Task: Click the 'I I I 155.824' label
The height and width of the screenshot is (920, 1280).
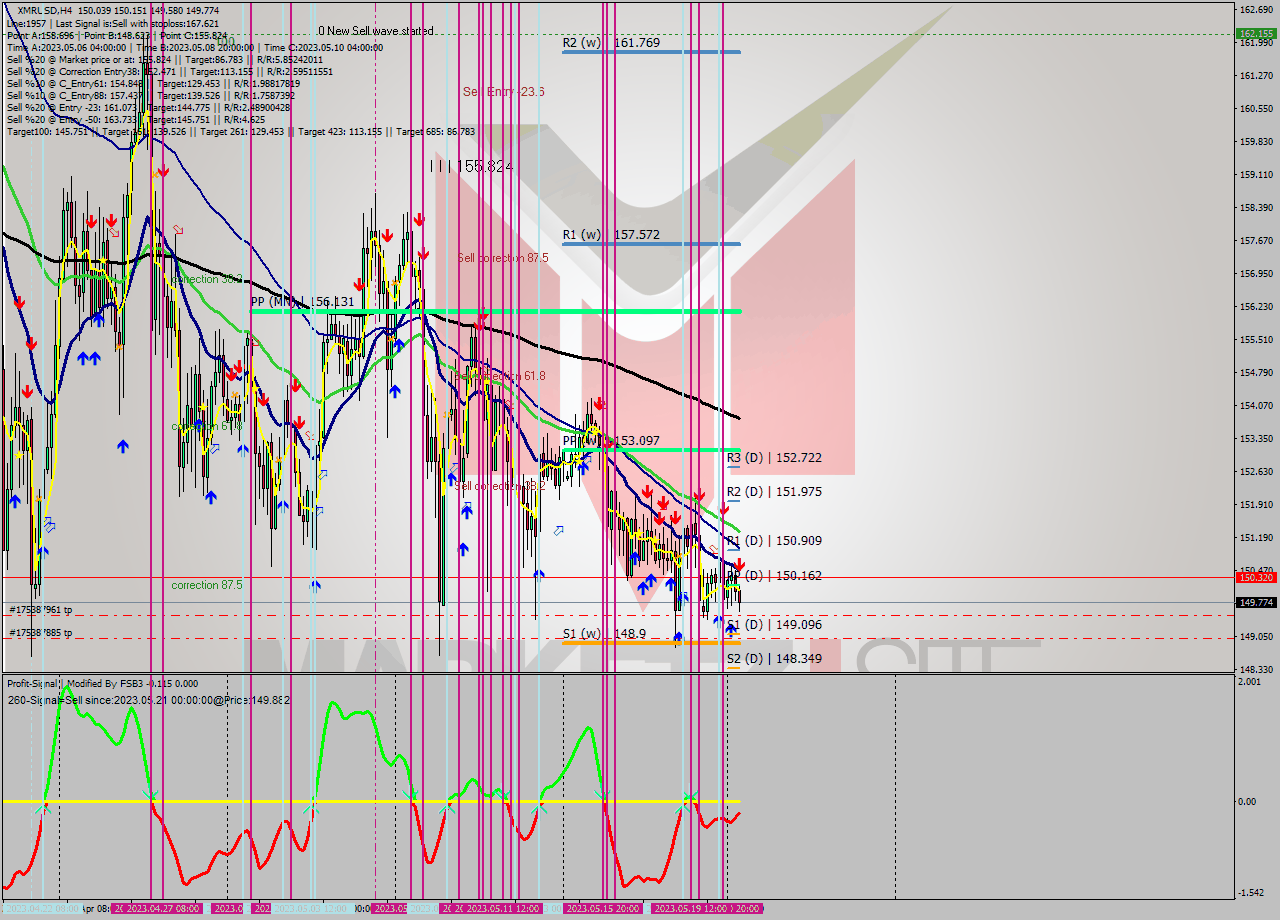Action: (x=471, y=166)
